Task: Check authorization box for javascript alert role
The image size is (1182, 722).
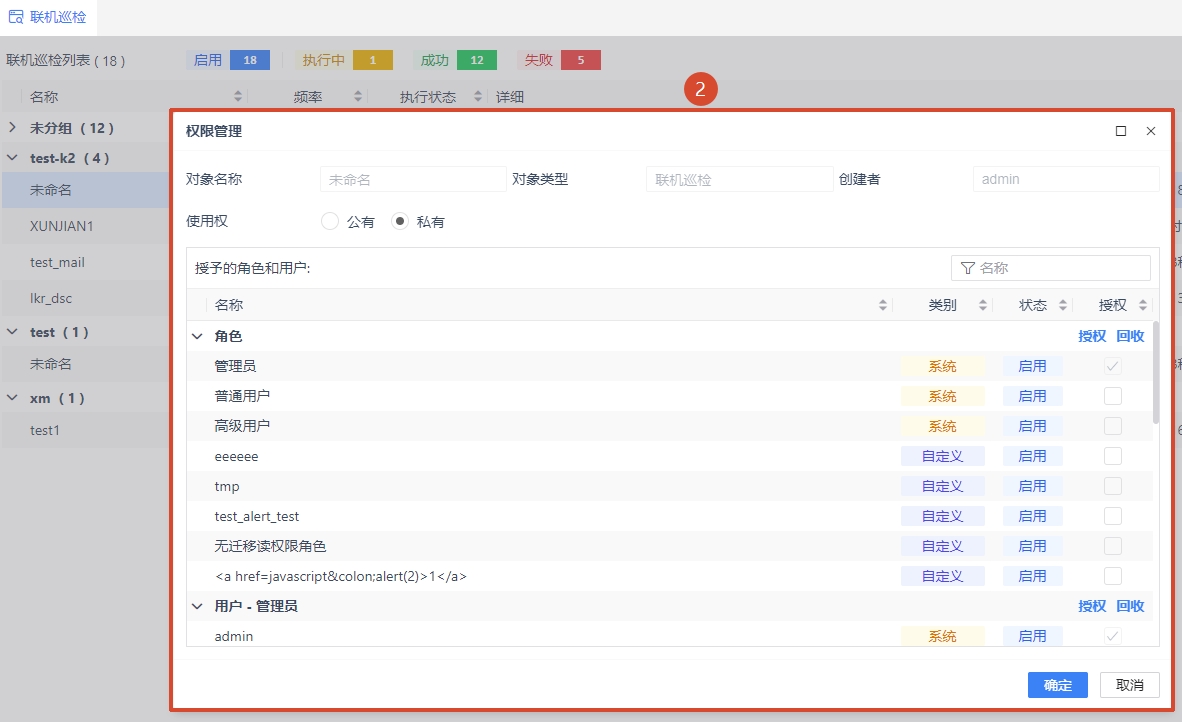Action: [x=1113, y=576]
